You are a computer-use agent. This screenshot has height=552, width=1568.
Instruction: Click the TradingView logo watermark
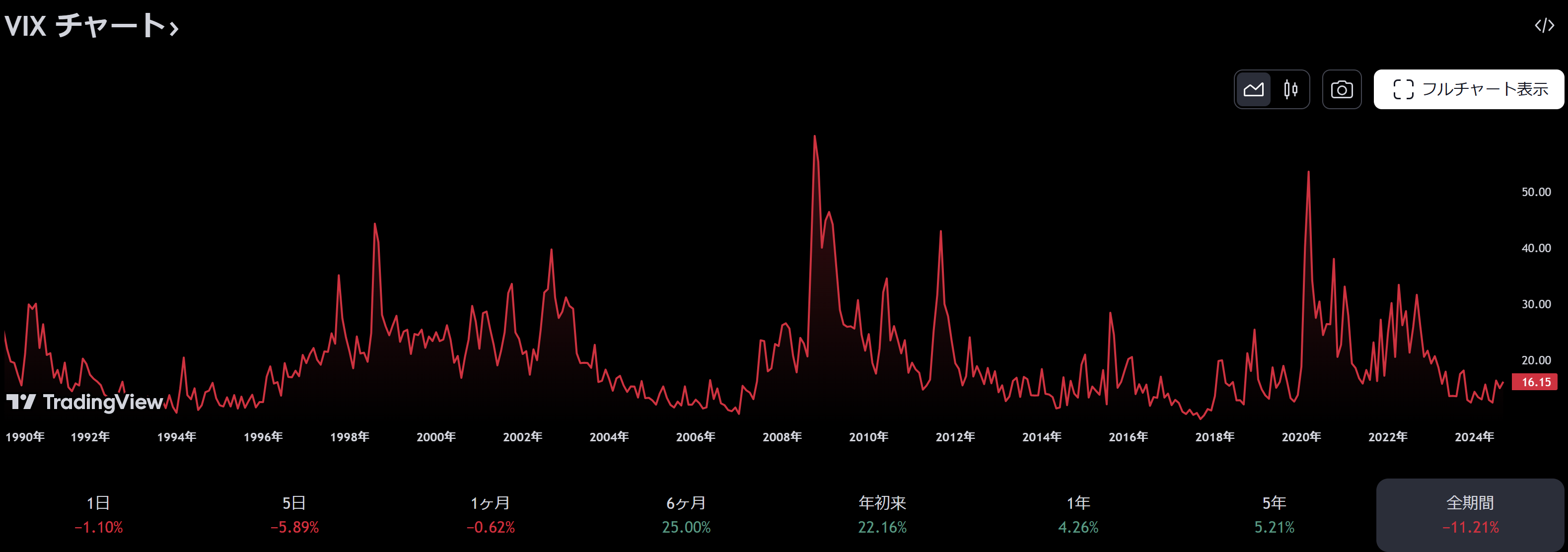coord(84,402)
